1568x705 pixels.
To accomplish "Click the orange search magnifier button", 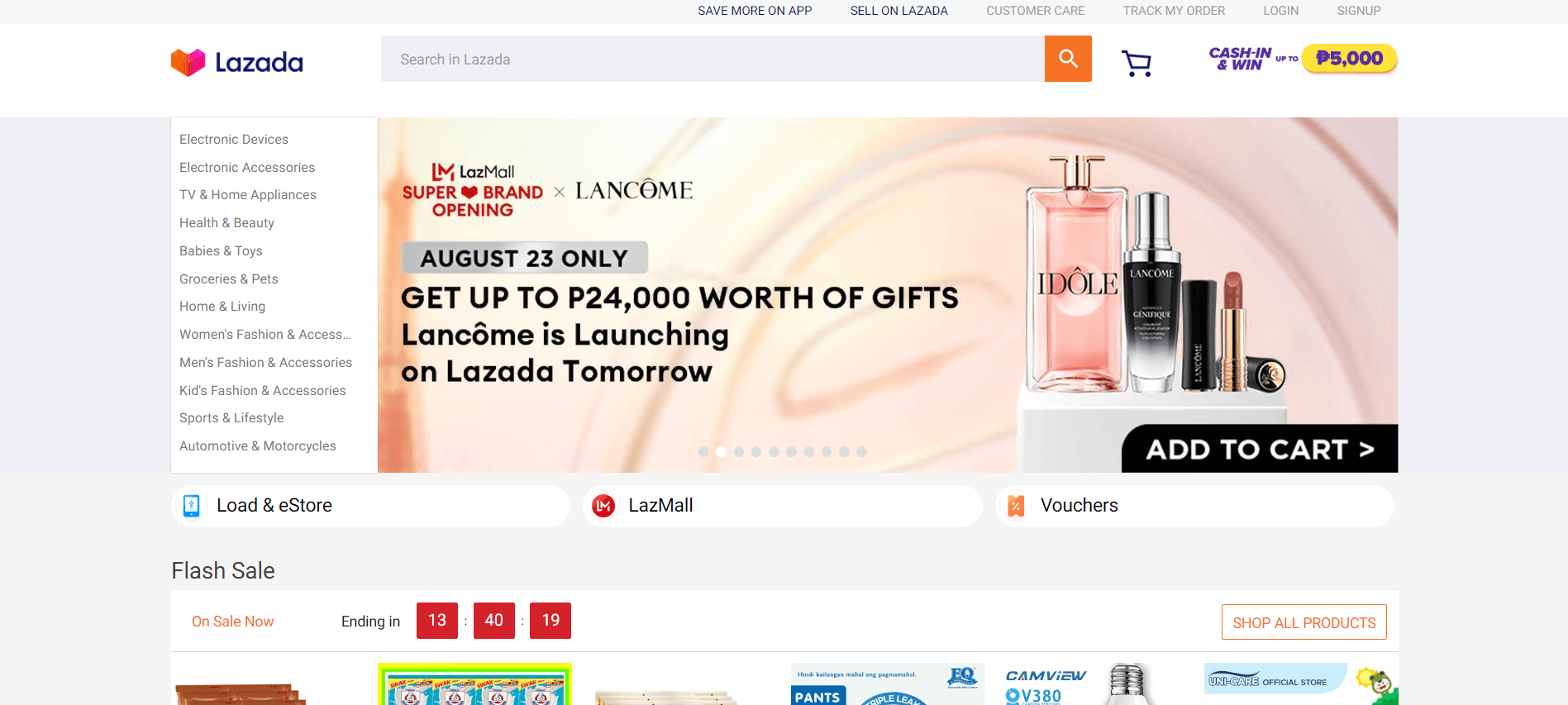I will coord(1068,59).
